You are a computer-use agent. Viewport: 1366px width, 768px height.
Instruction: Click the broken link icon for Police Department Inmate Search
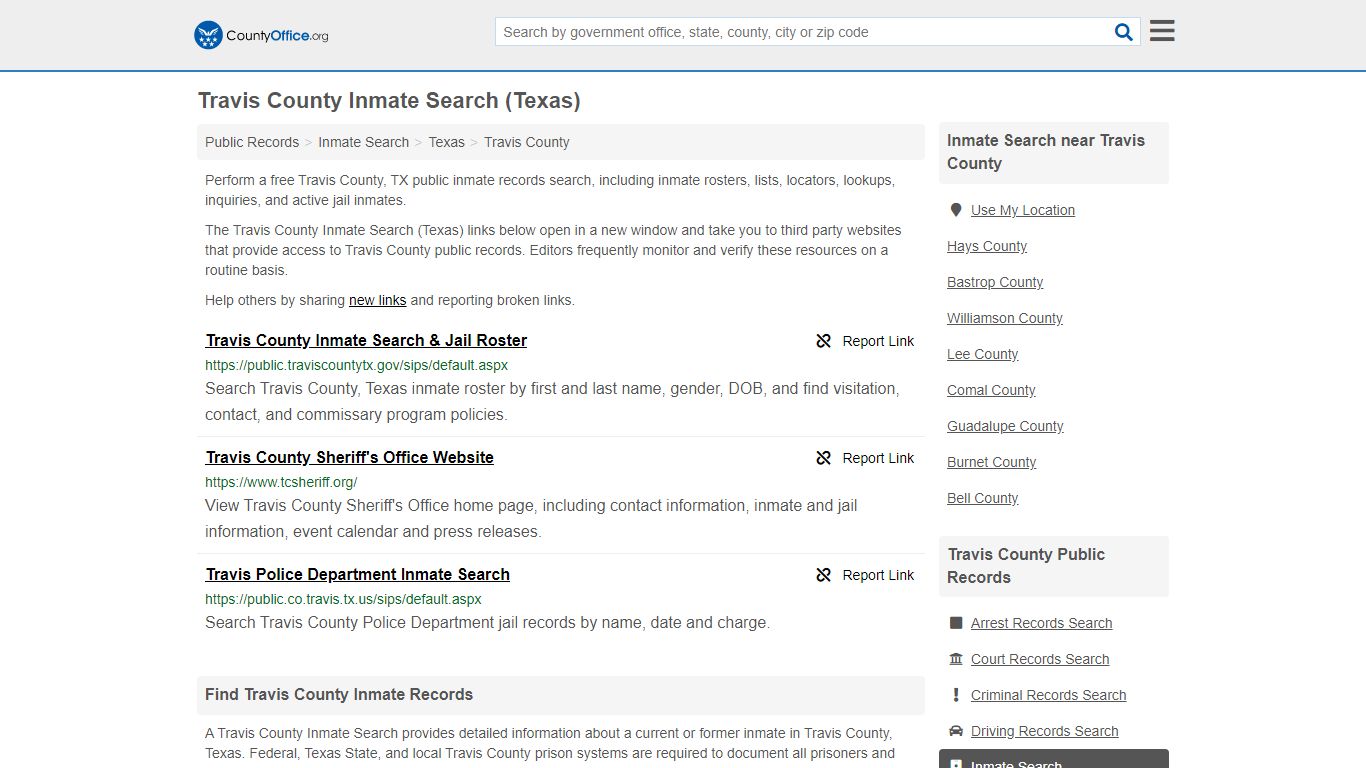[824, 575]
